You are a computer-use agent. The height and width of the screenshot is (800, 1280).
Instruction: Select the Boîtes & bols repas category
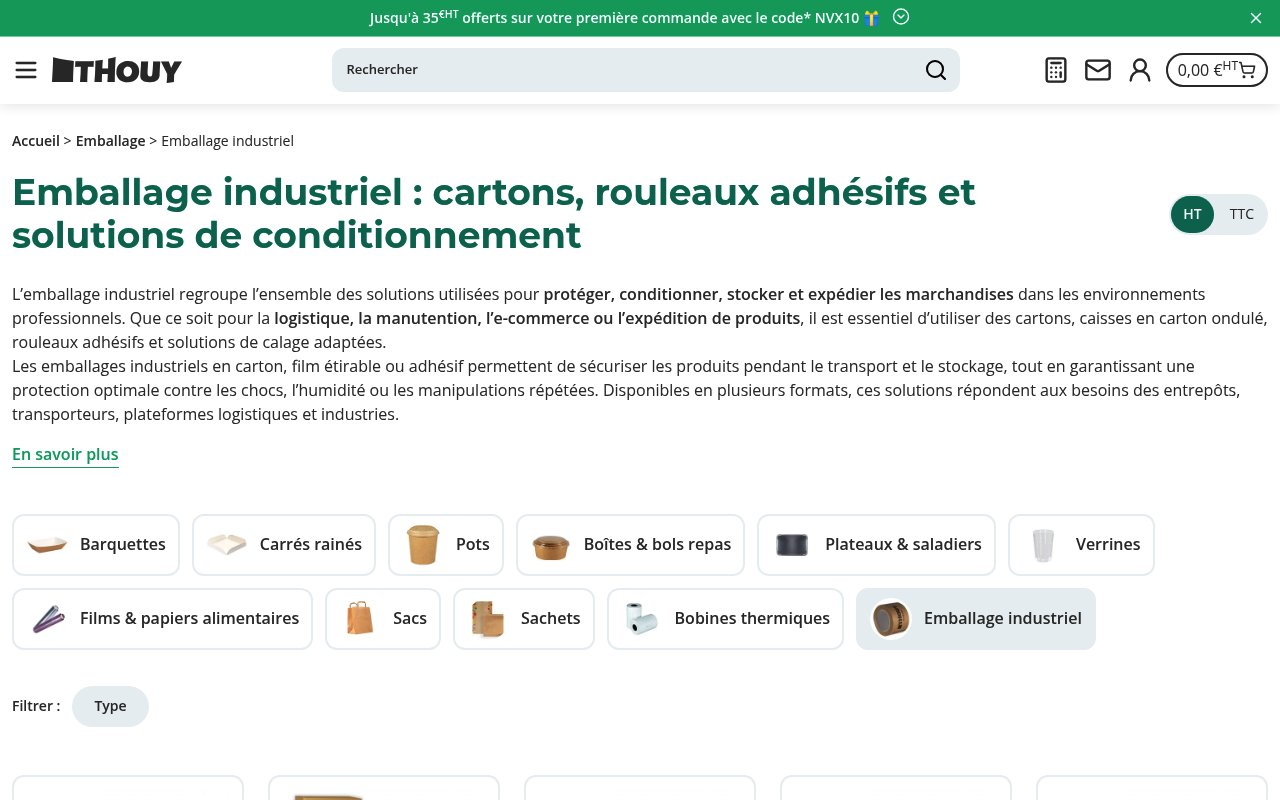630,545
